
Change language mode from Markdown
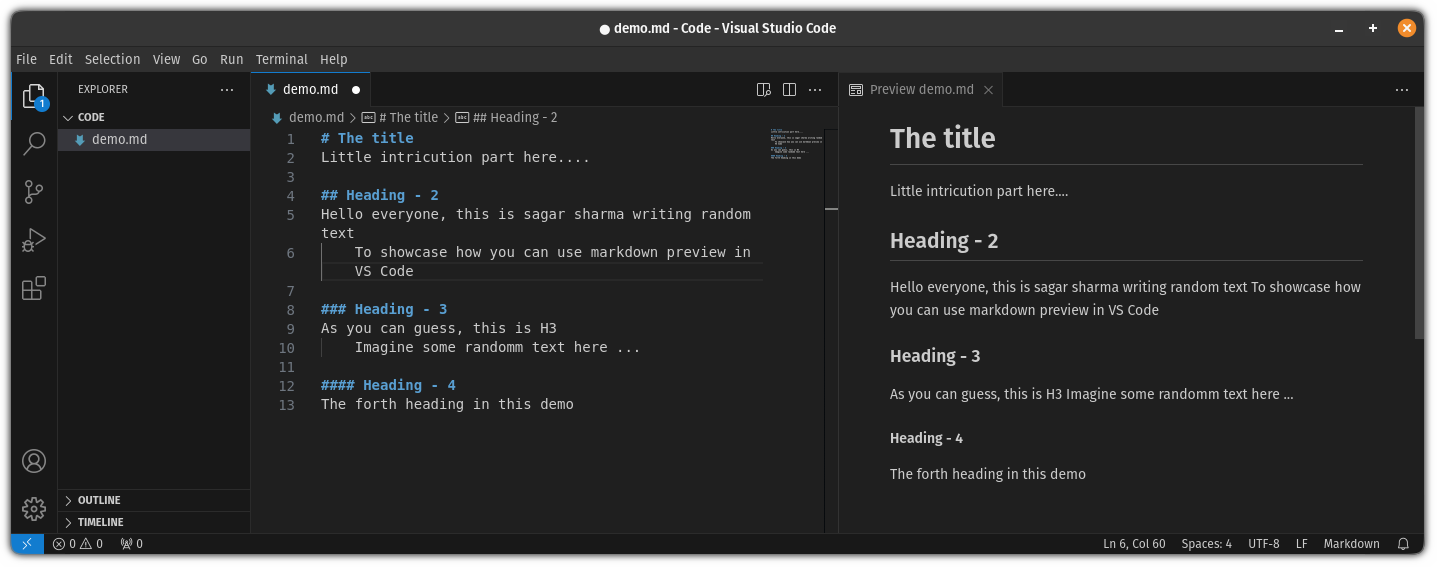point(1351,544)
